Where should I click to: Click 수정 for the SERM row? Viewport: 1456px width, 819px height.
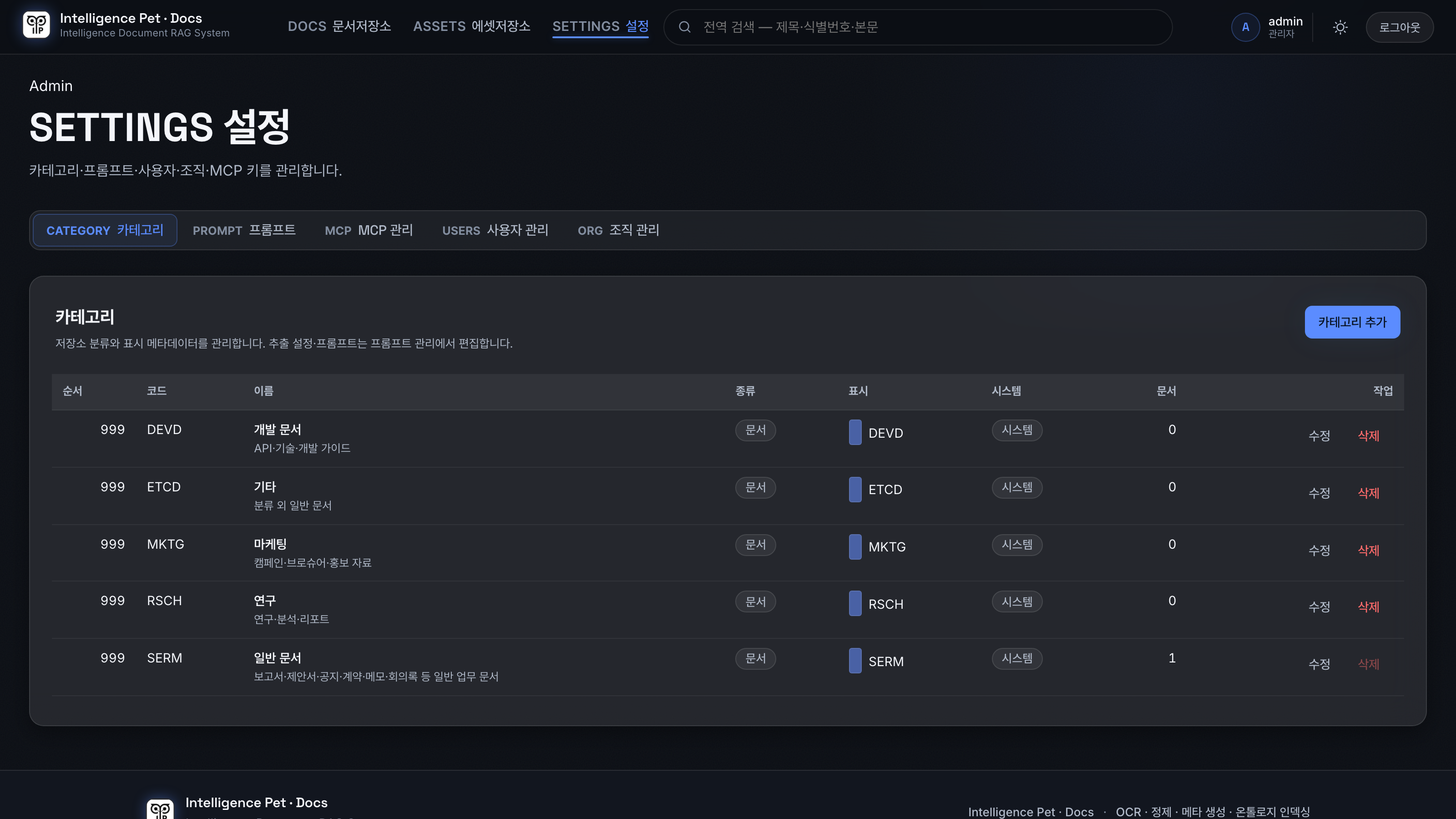[1319, 663]
